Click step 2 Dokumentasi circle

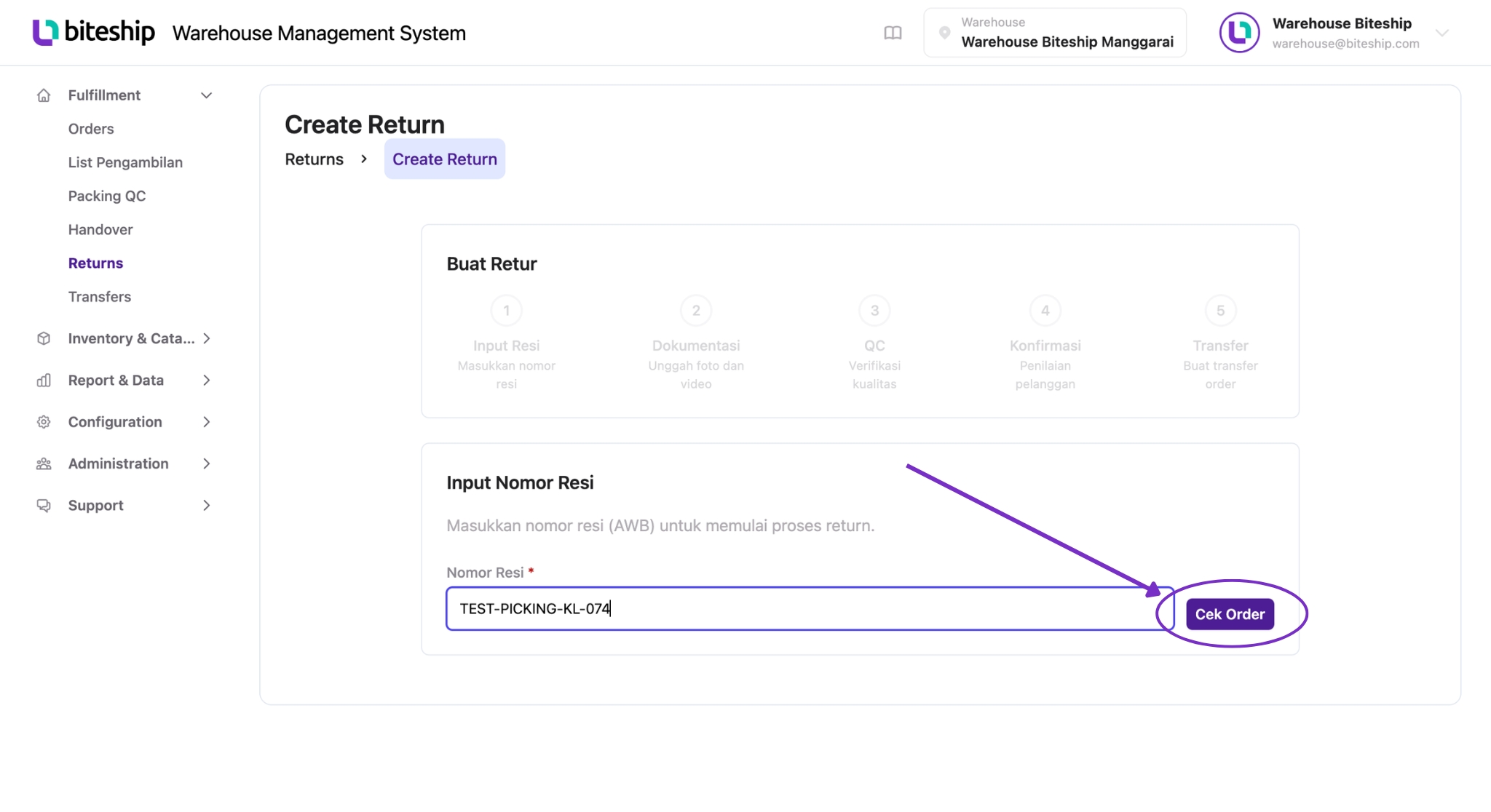point(696,311)
